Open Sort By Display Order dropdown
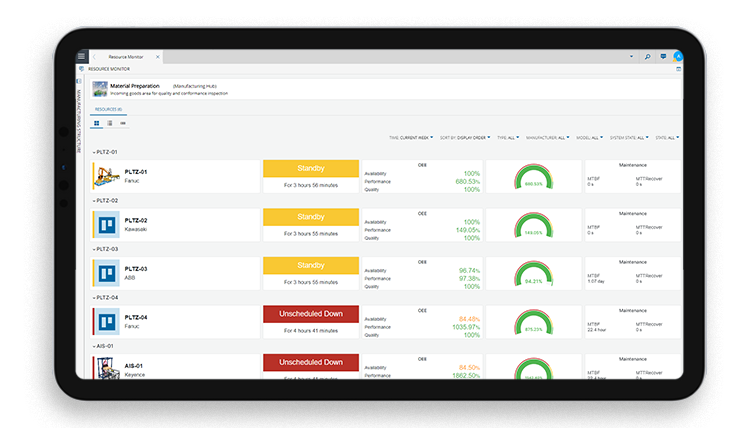 coord(465,138)
